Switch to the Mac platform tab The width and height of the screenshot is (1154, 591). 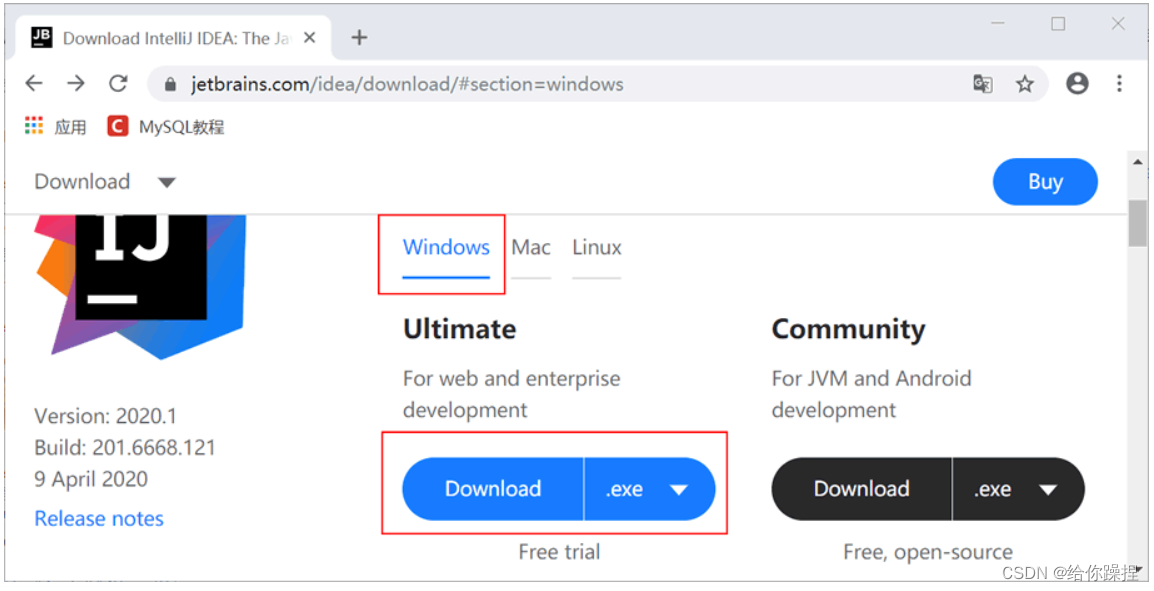(531, 248)
